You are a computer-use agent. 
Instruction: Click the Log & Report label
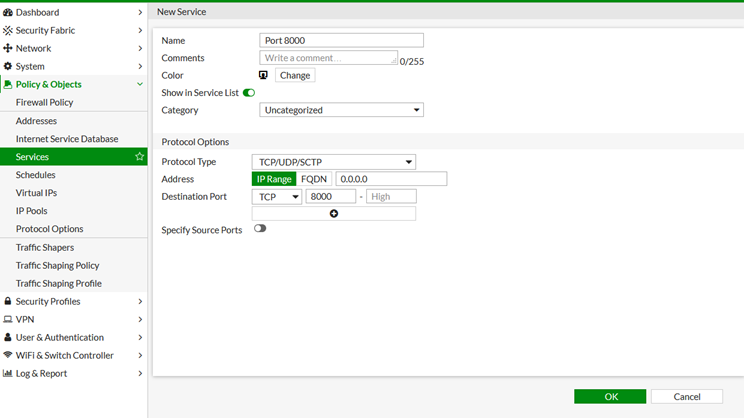coord(41,373)
